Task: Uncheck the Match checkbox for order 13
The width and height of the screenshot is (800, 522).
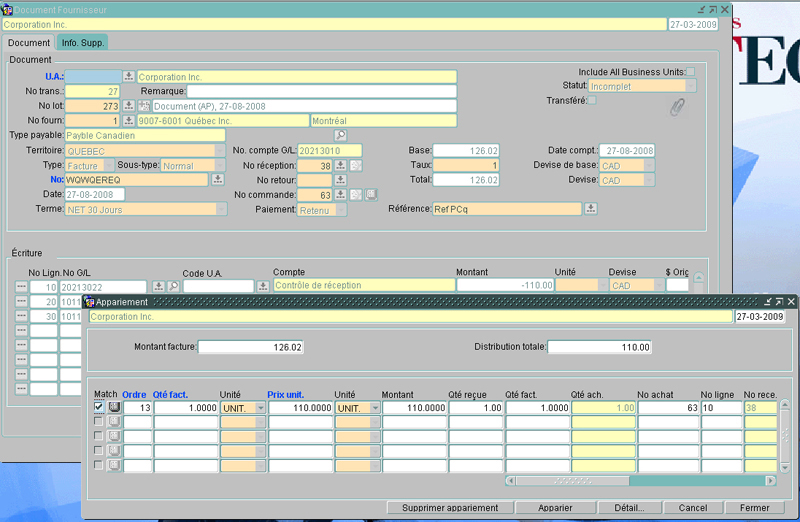Action: [x=98, y=407]
